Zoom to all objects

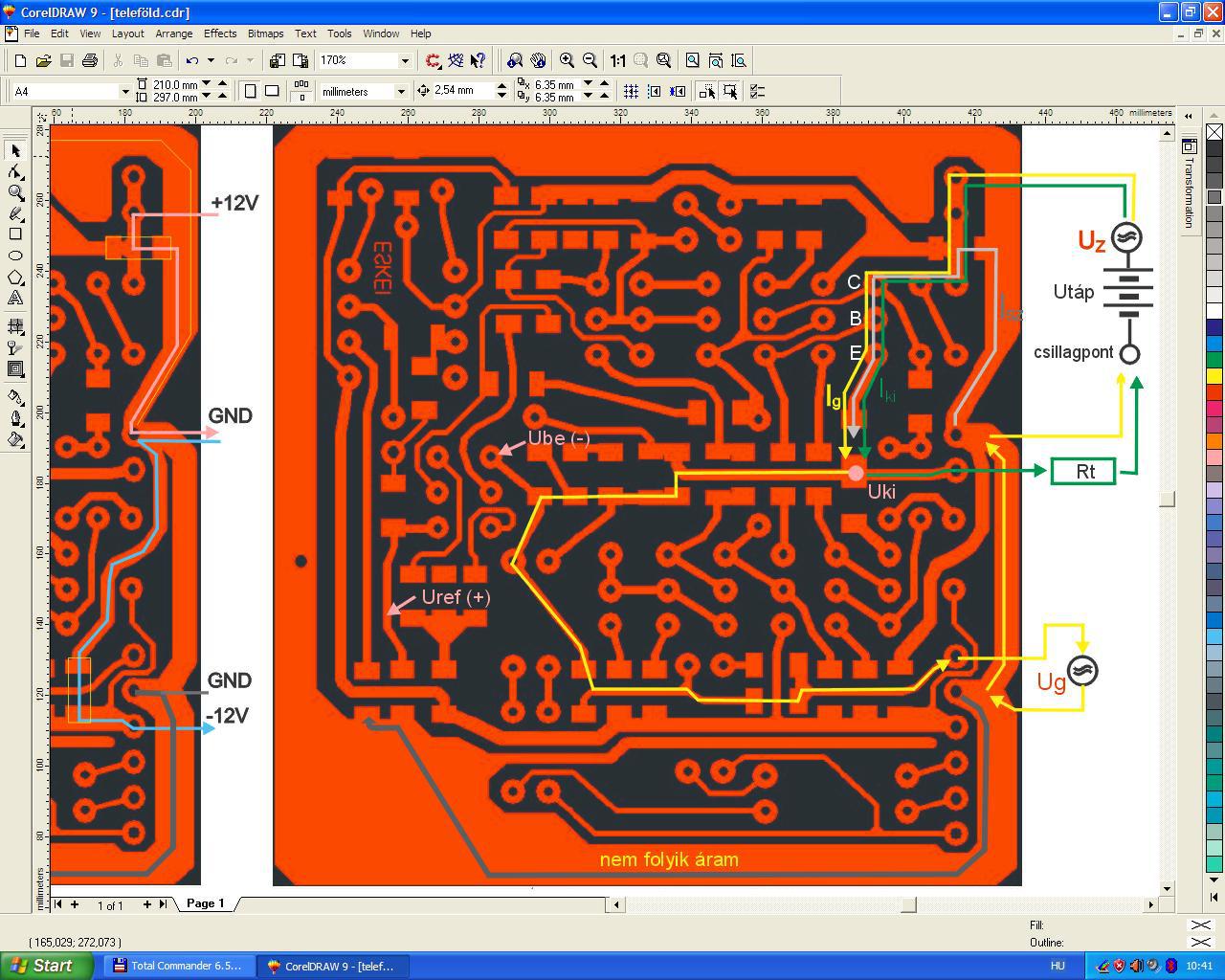pos(663,60)
